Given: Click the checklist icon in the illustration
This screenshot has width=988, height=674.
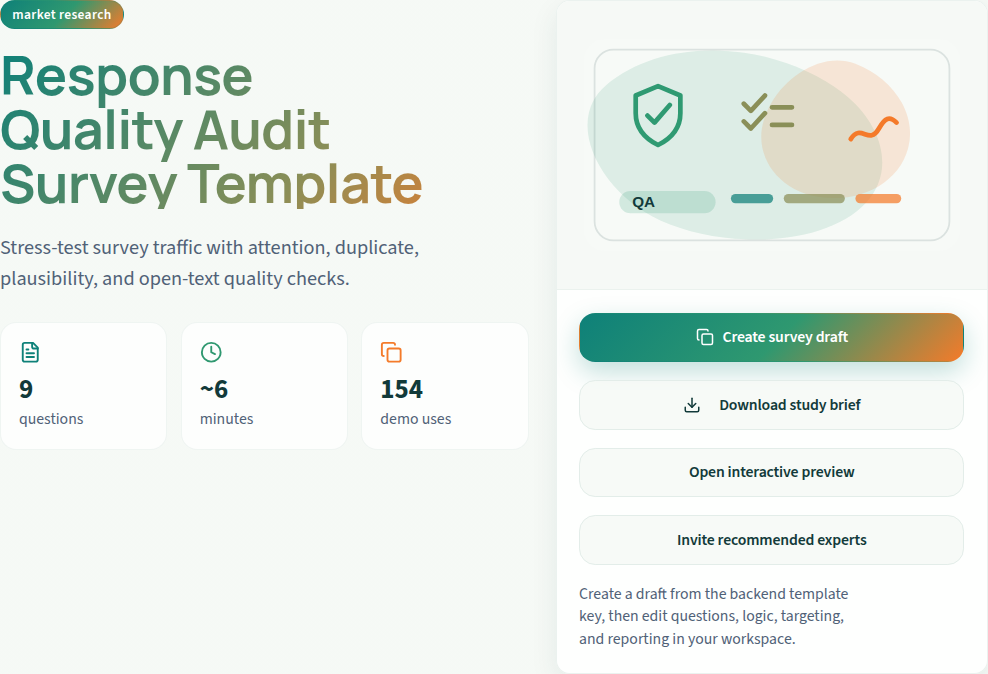Looking at the screenshot, I should [767, 112].
